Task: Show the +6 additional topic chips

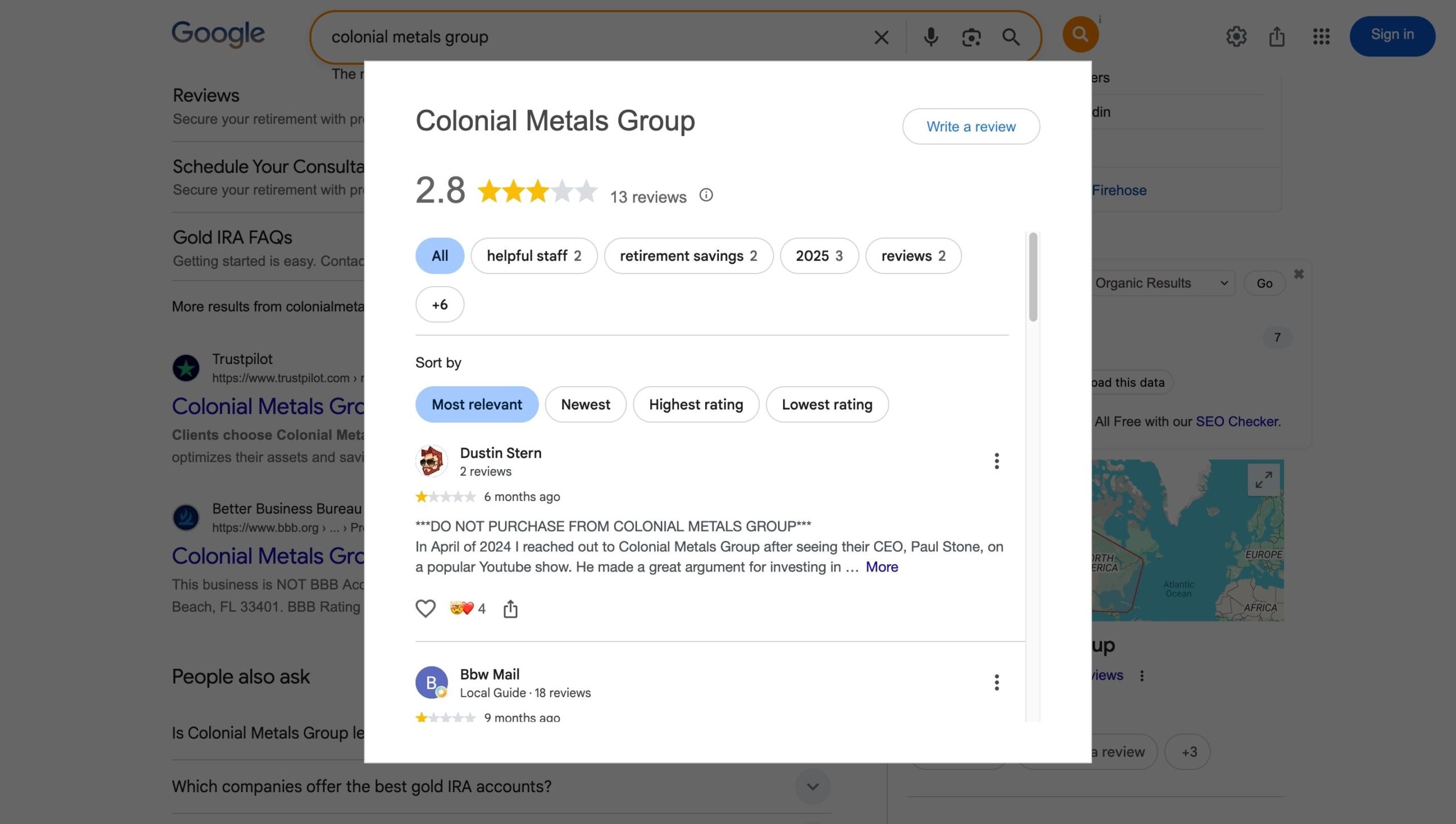Action: pos(440,304)
